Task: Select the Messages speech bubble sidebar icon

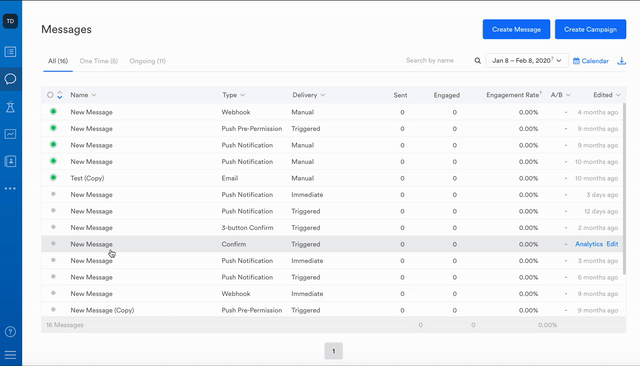Action: (x=11, y=79)
